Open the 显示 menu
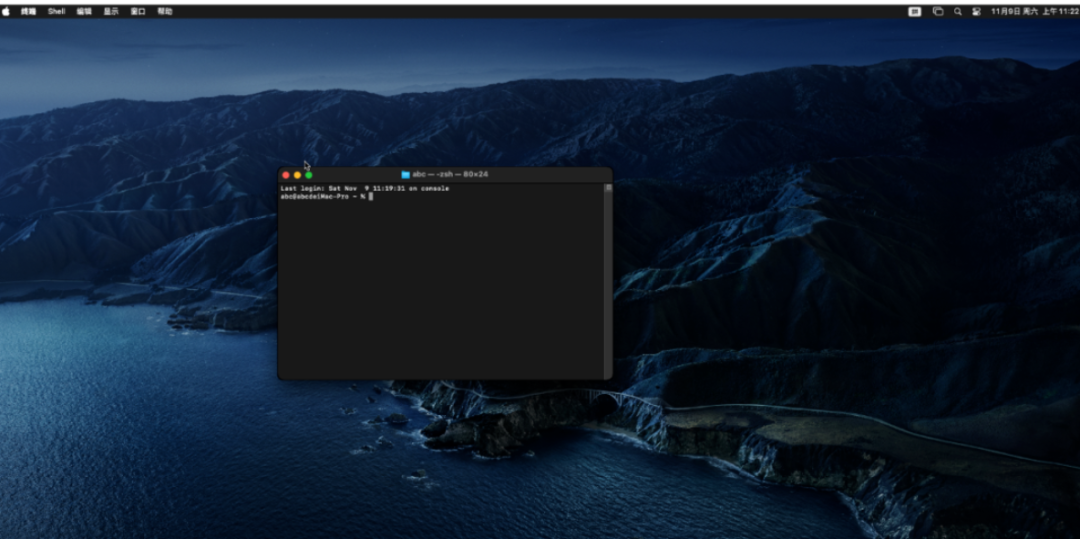1080x539 pixels. click(111, 12)
